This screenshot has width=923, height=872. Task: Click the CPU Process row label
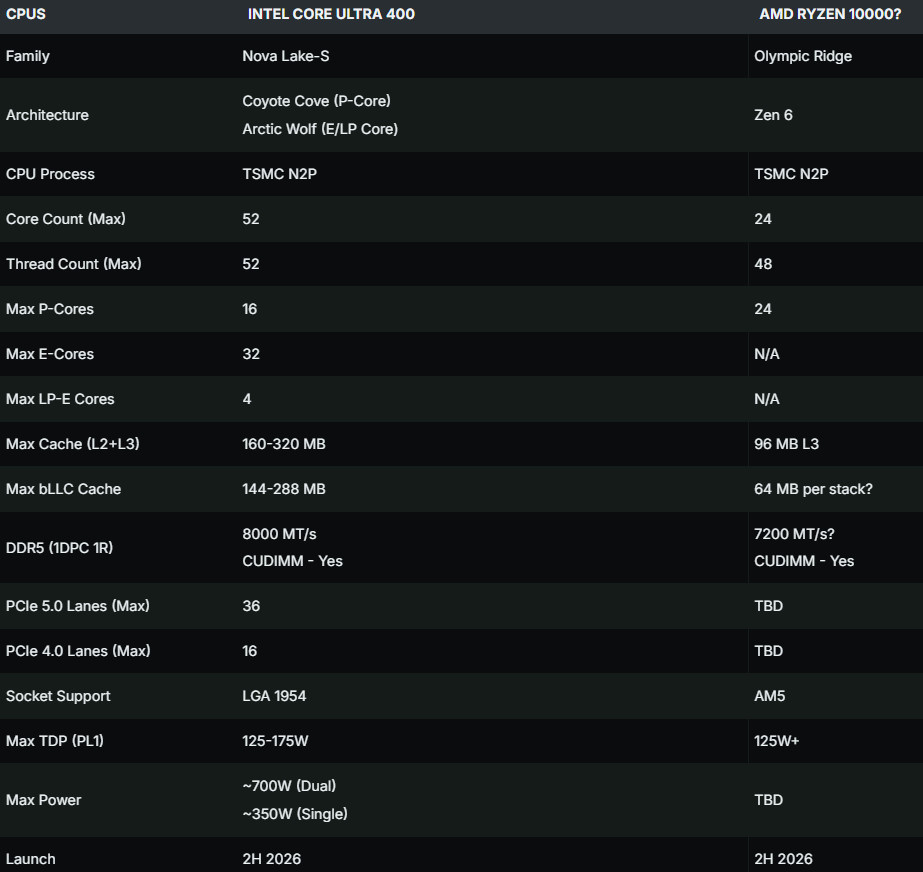[50, 174]
